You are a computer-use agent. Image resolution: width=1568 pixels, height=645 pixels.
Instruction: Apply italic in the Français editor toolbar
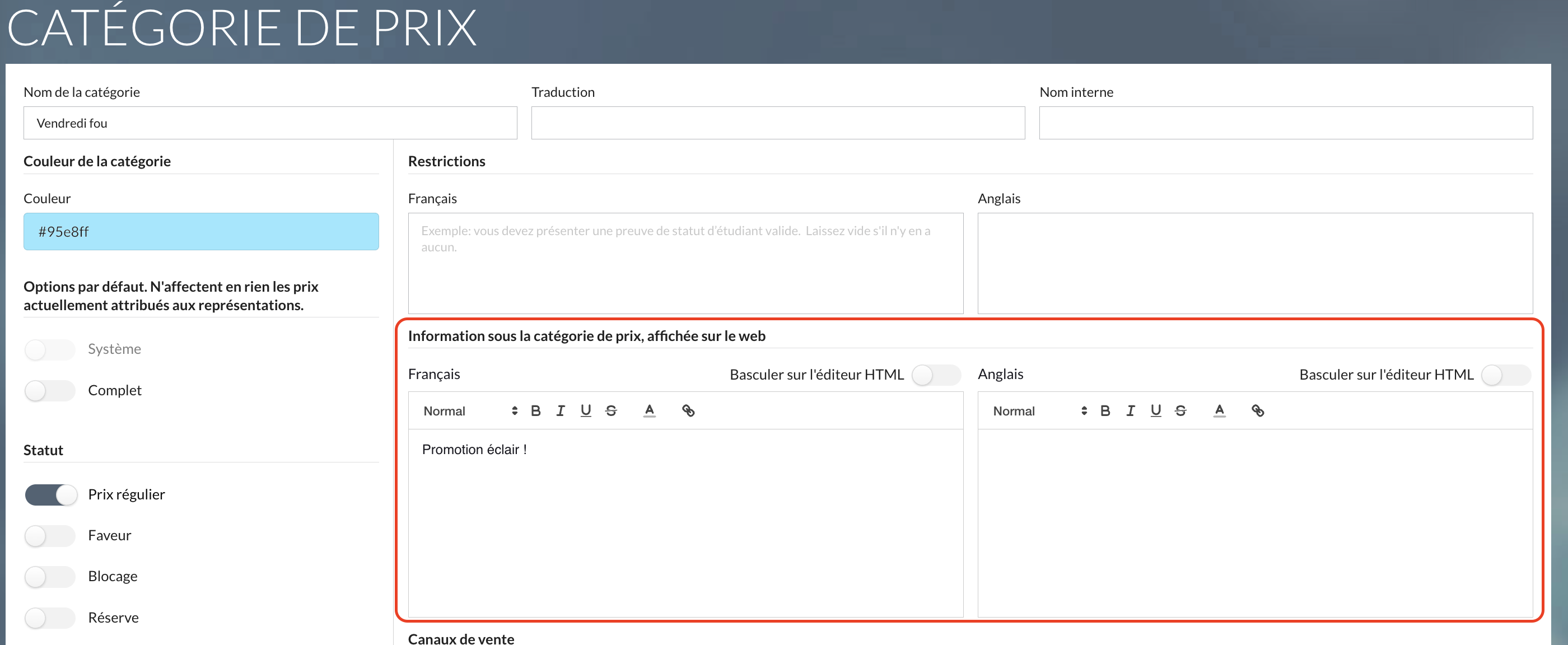(x=560, y=411)
